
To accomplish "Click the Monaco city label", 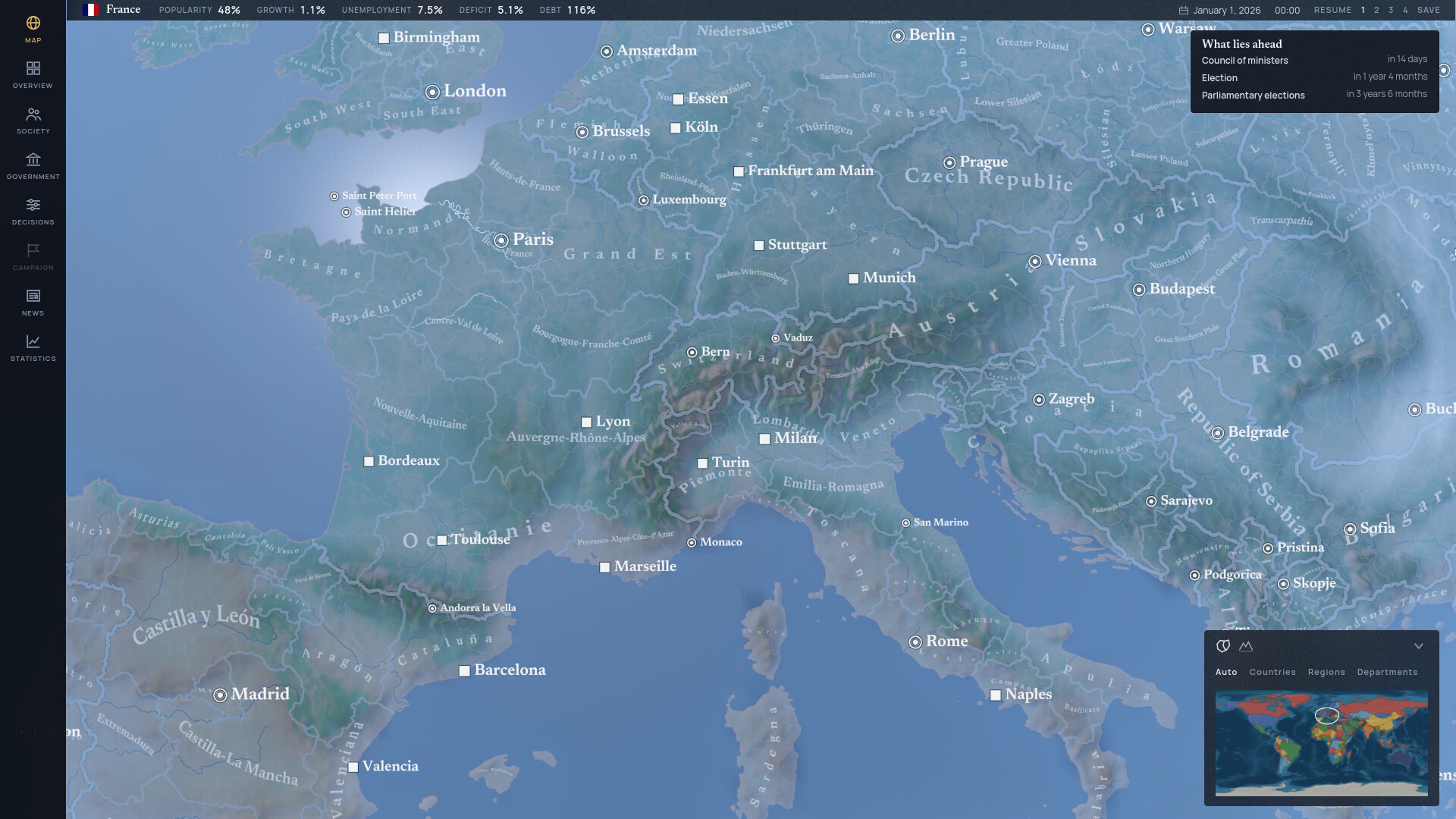I will pos(721,542).
